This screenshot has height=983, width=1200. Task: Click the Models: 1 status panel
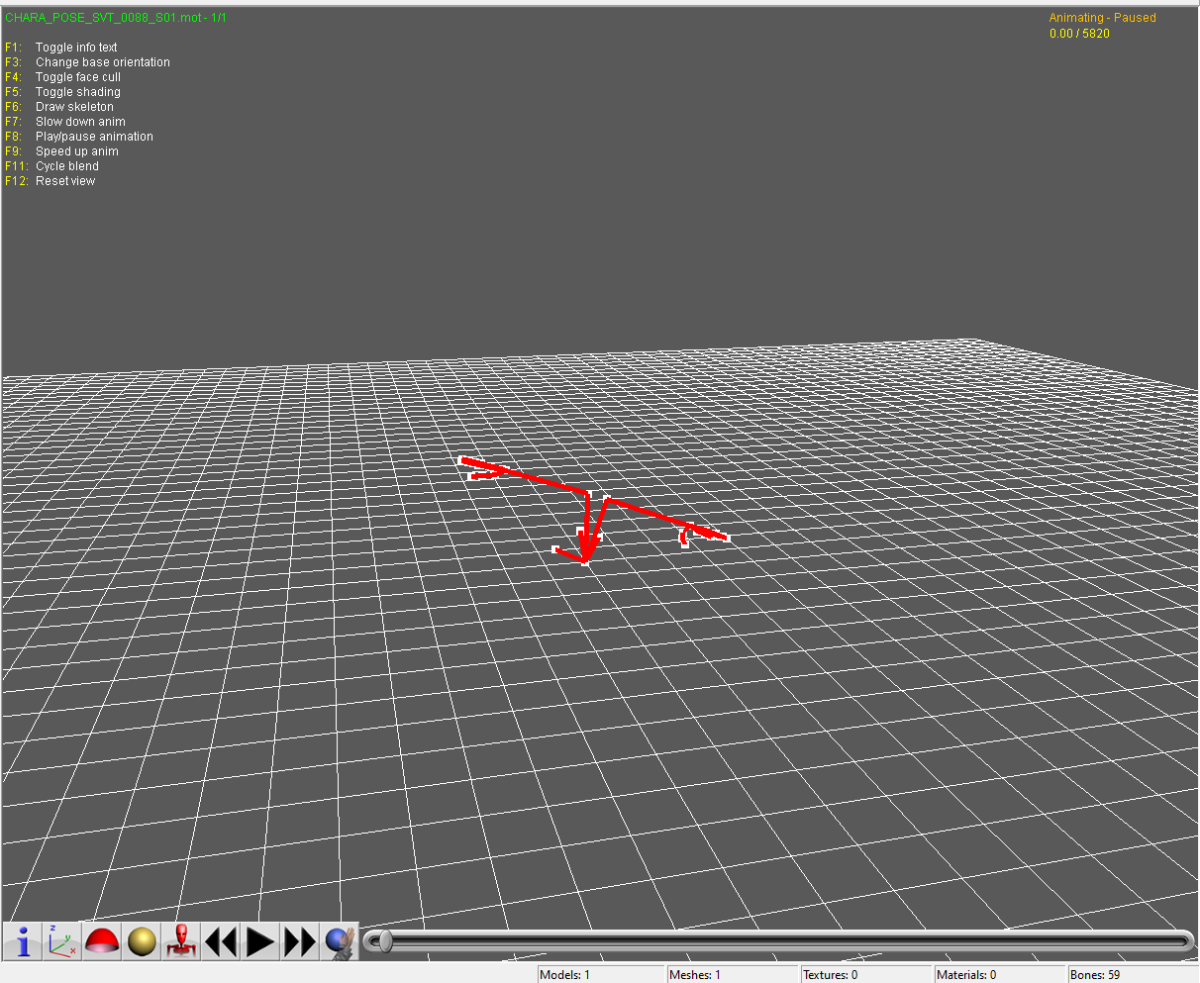pos(600,974)
